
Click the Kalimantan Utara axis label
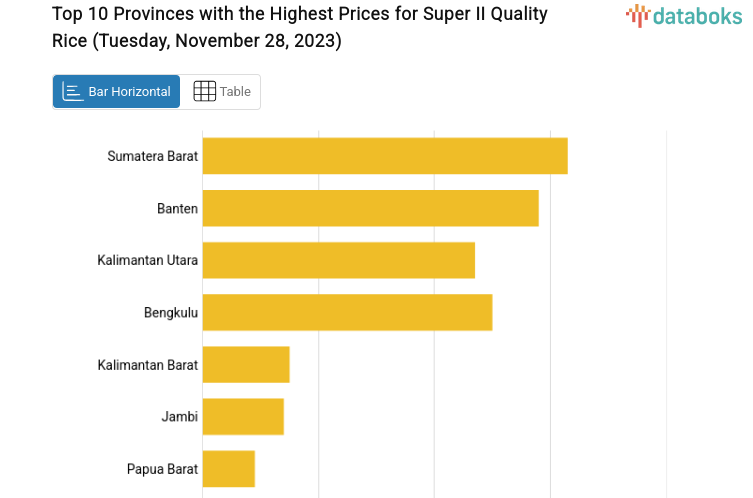pos(148,260)
